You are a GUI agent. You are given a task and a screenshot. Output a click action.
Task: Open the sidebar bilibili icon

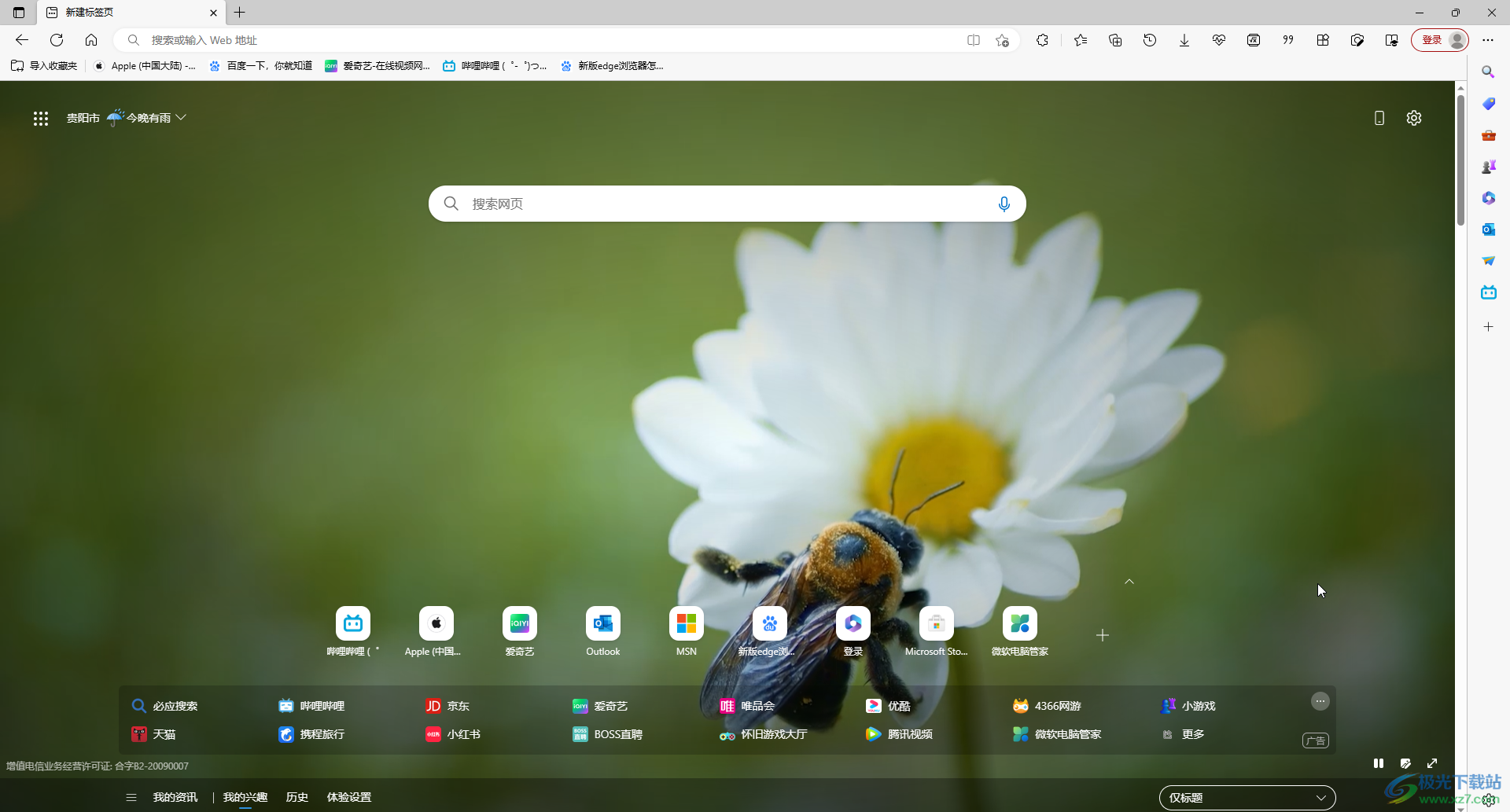[1488, 292]
